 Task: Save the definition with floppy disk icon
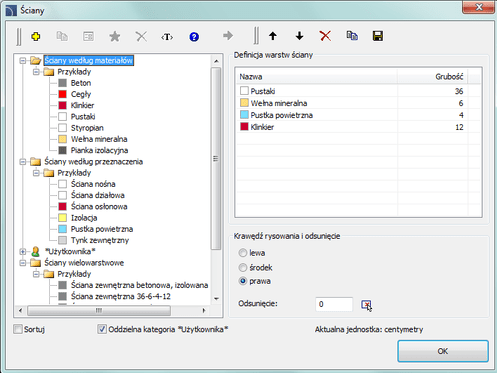(x=378, y=36)
